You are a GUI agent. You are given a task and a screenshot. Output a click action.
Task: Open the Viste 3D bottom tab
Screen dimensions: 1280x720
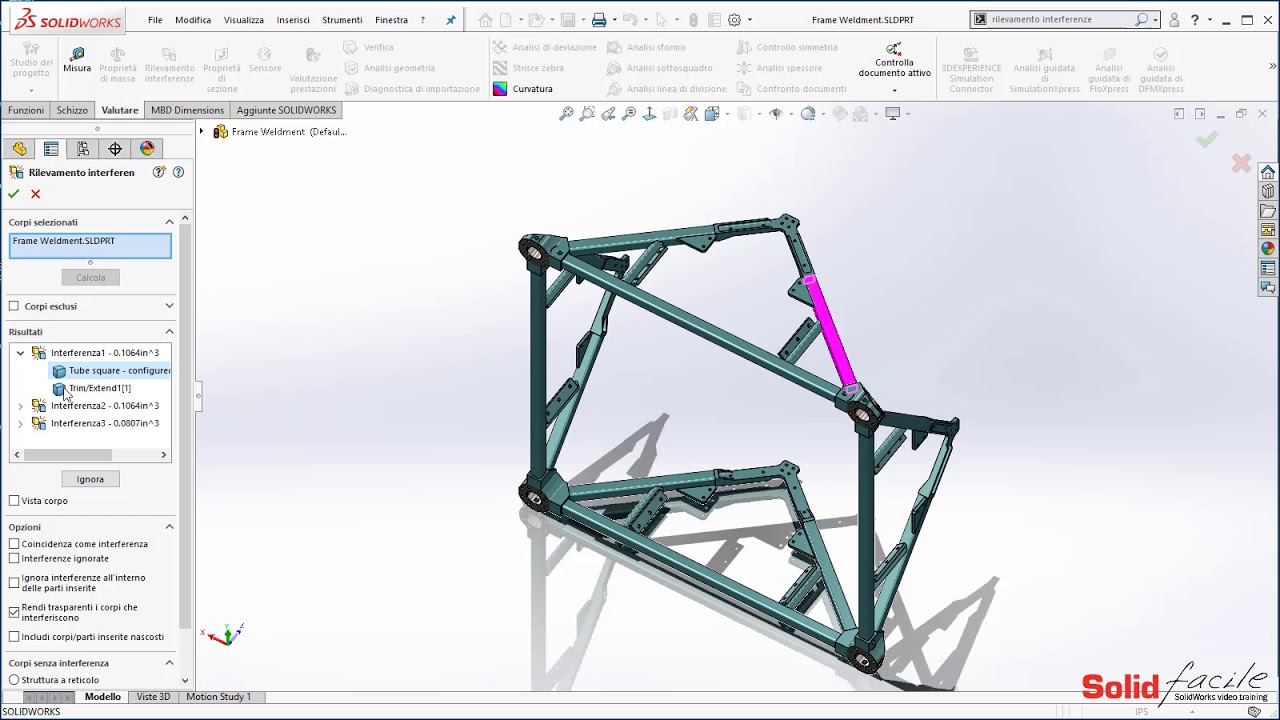click(153, 697)
